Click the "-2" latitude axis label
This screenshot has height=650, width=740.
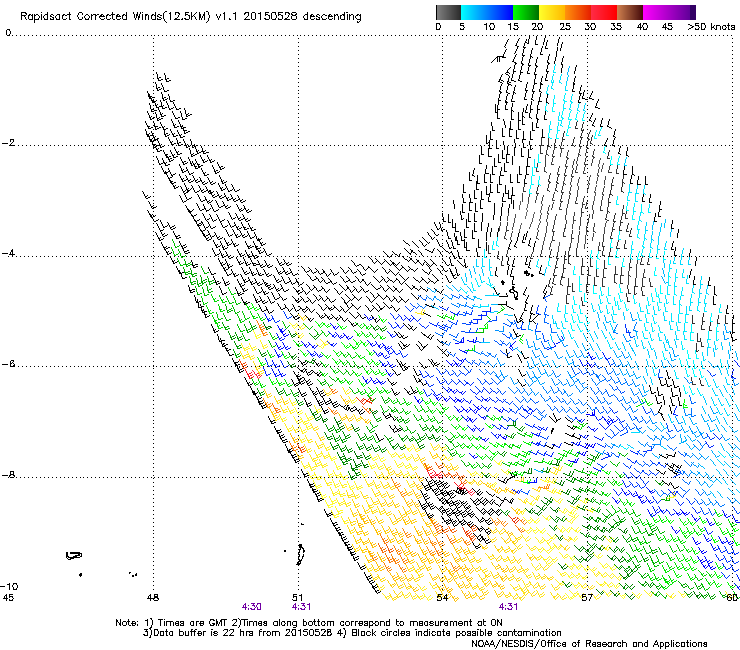(9, 143)
